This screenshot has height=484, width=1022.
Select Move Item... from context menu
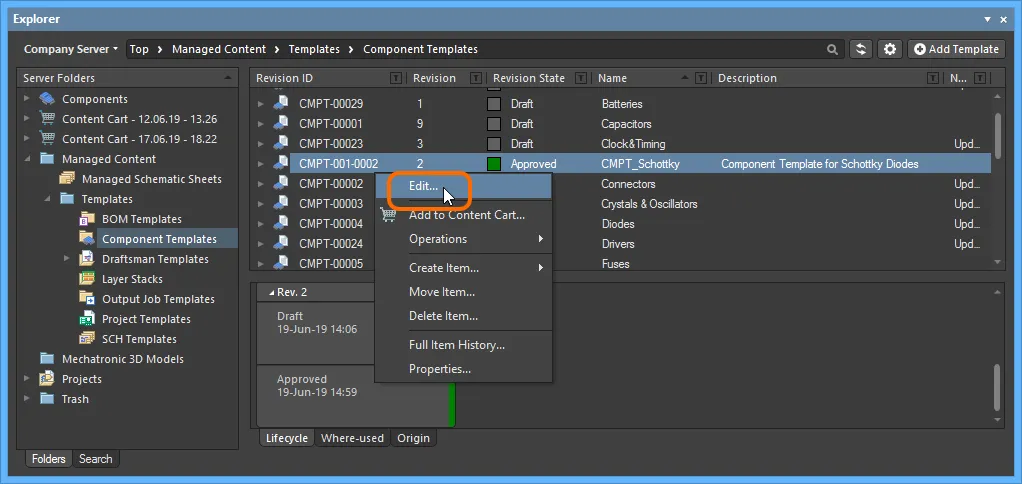pos(463,292)
